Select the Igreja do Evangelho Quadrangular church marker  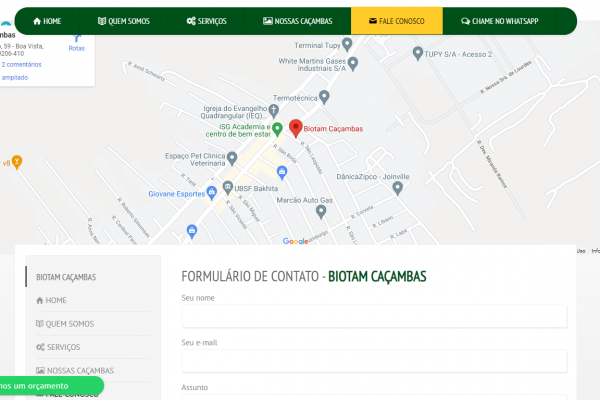click(x=274, y=111)
